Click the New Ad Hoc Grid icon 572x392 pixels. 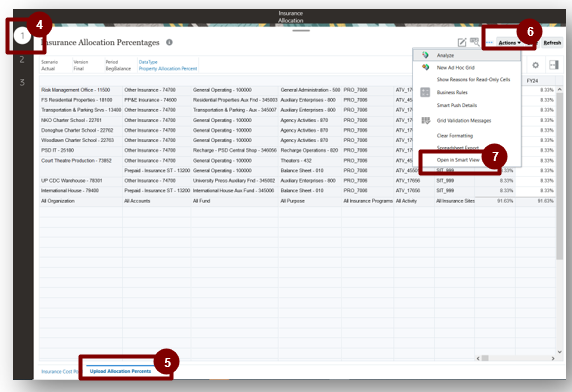coord(425,67)
